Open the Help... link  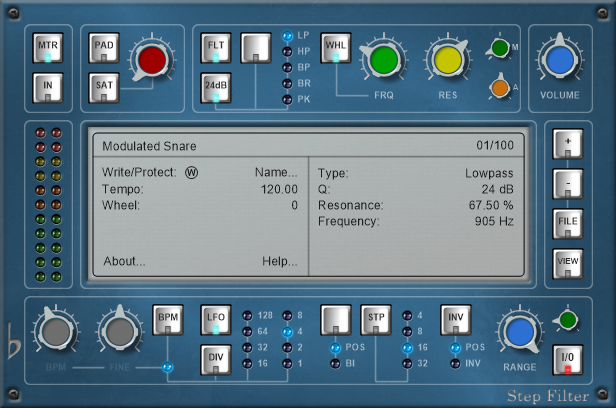click(279, 262)
